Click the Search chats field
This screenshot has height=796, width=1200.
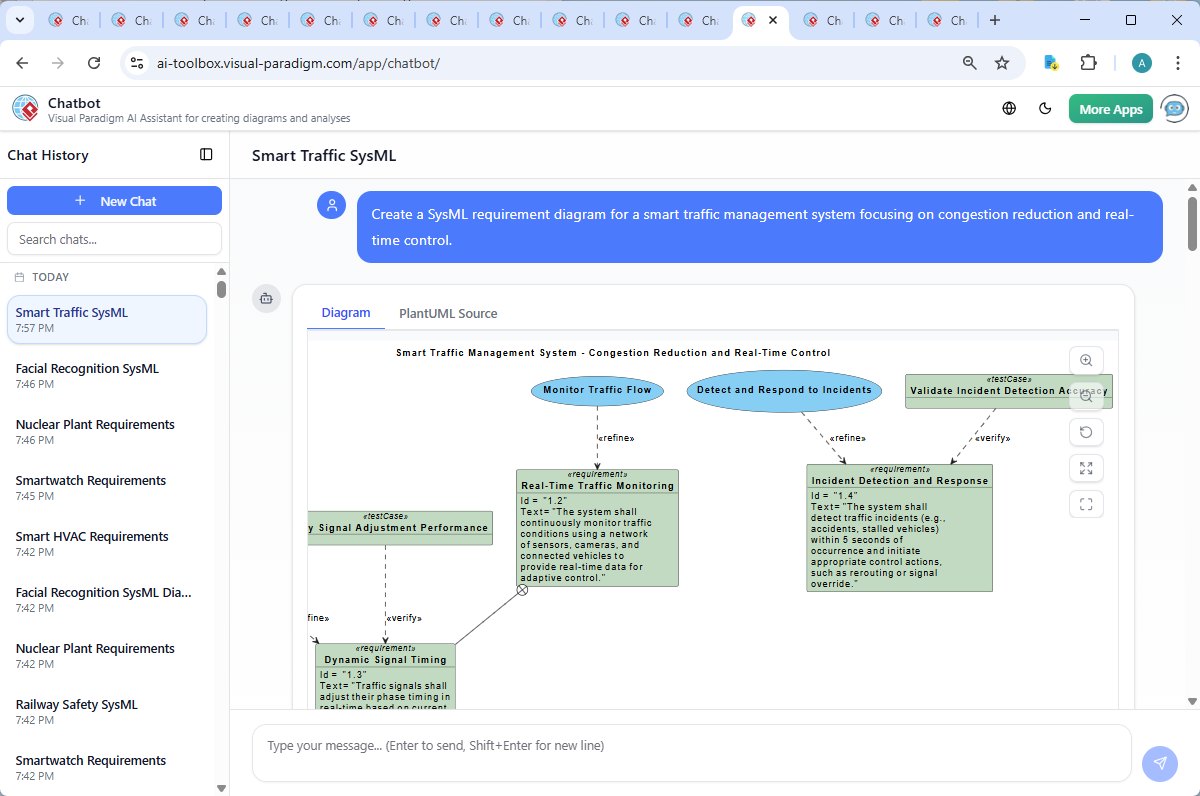[114, 238]
